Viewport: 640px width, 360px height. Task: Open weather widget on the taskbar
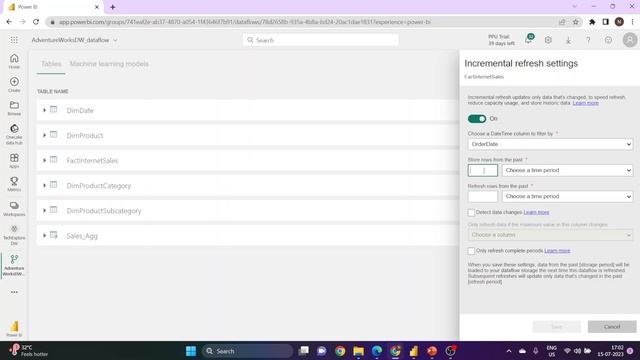pos(29,351)
